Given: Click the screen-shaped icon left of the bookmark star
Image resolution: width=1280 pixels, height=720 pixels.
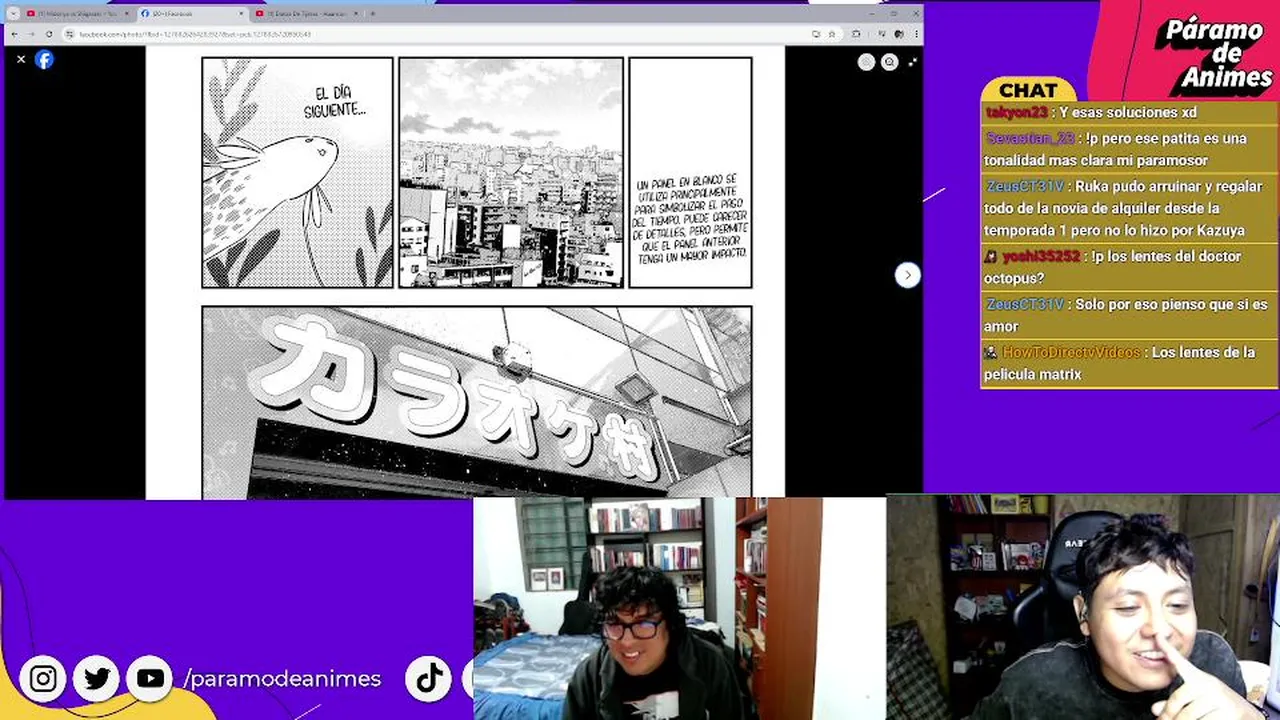Looking at the screenshot, I should click(x=816, y=34).
